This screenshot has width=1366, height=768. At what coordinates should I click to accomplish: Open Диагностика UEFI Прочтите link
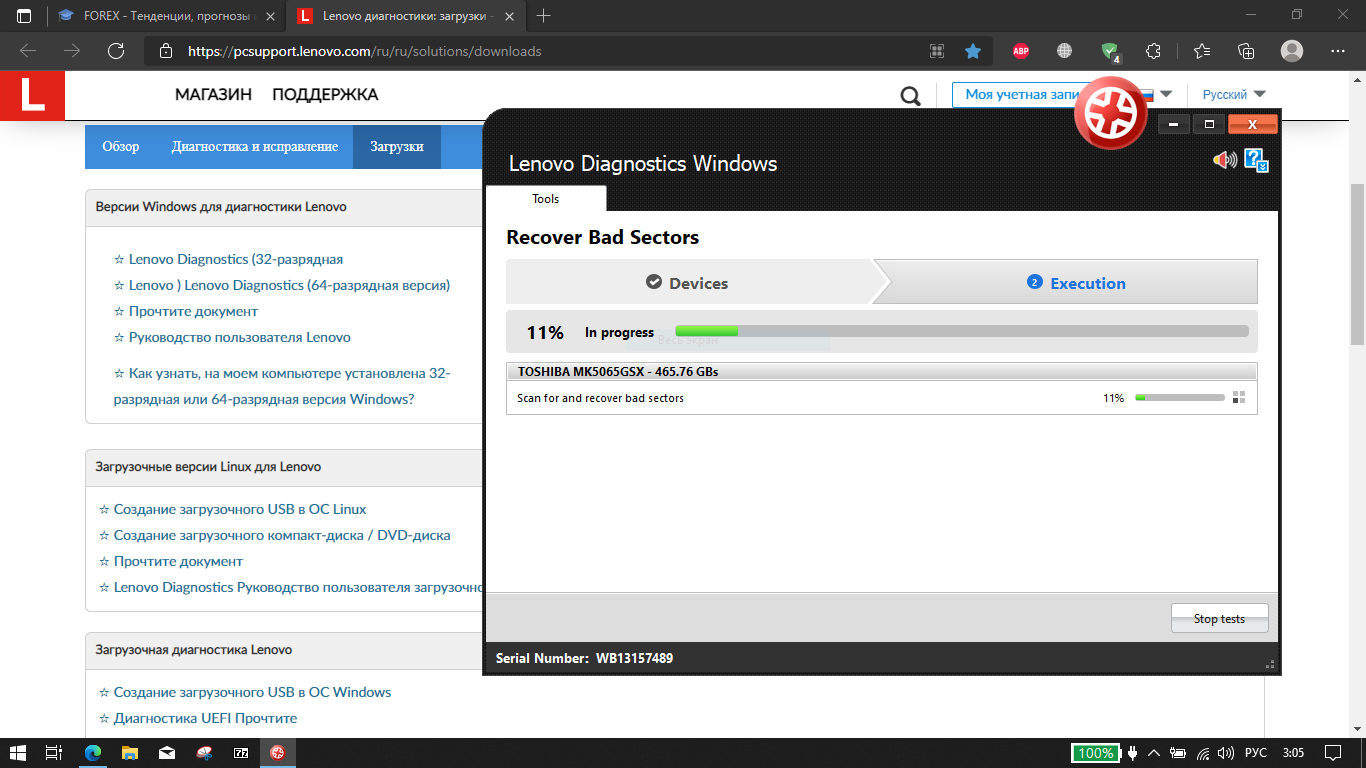[205, 718]
